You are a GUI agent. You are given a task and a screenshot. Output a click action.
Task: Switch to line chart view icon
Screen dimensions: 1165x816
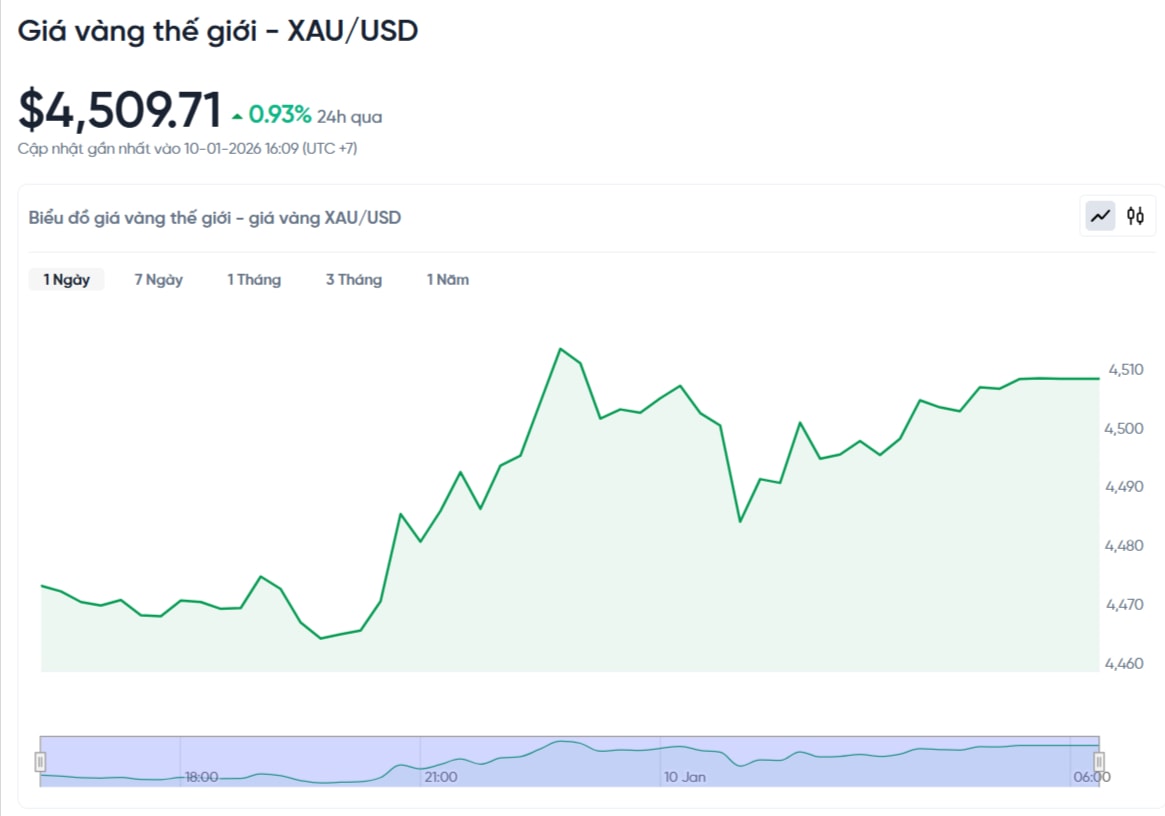(1101, 216)
